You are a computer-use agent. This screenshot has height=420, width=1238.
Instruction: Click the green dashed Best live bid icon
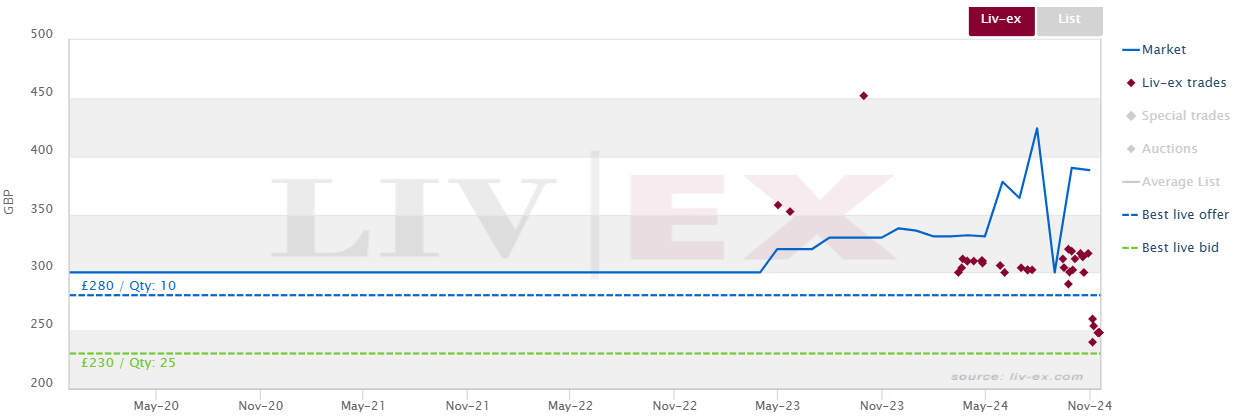(x=1130, y=247)
